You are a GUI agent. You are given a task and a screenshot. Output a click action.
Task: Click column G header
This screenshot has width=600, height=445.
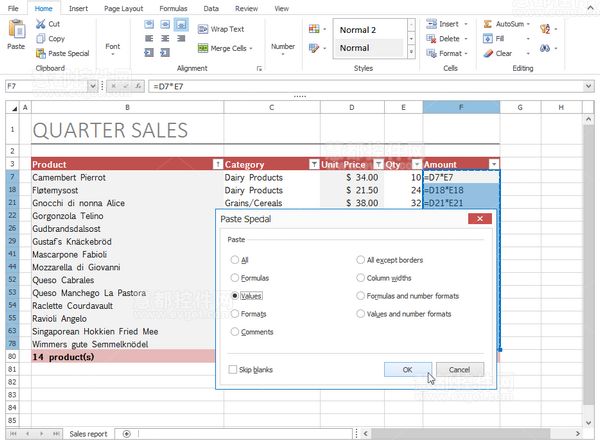click(520, 108)
